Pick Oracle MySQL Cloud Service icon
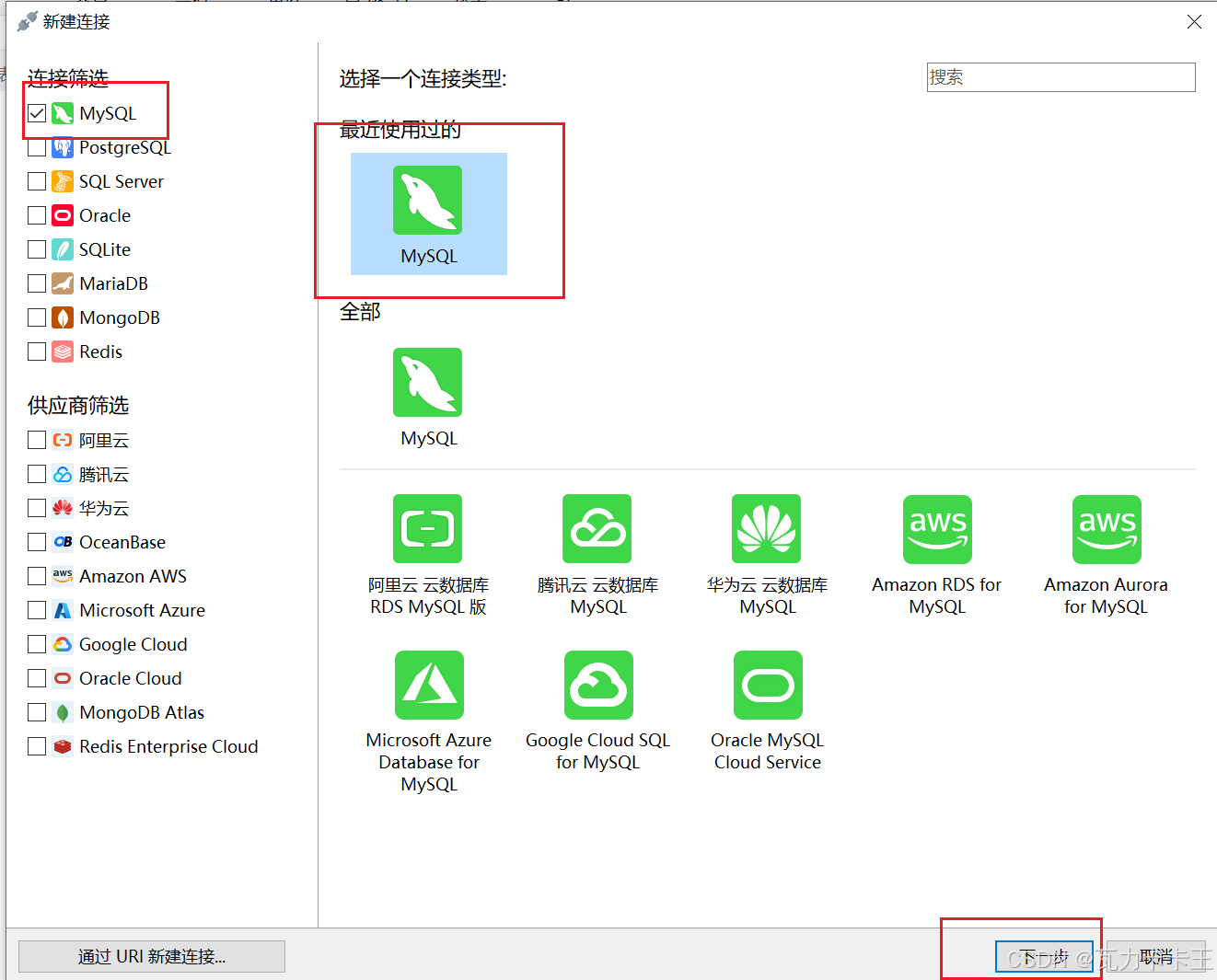The image size is (1217, 980). (x=768, y=685)
